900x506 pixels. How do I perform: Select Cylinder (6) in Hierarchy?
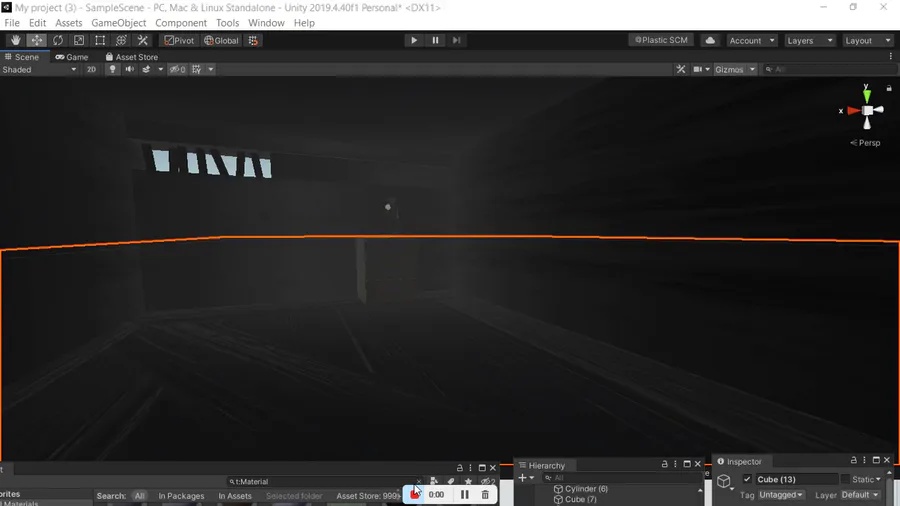coord(581,489)
